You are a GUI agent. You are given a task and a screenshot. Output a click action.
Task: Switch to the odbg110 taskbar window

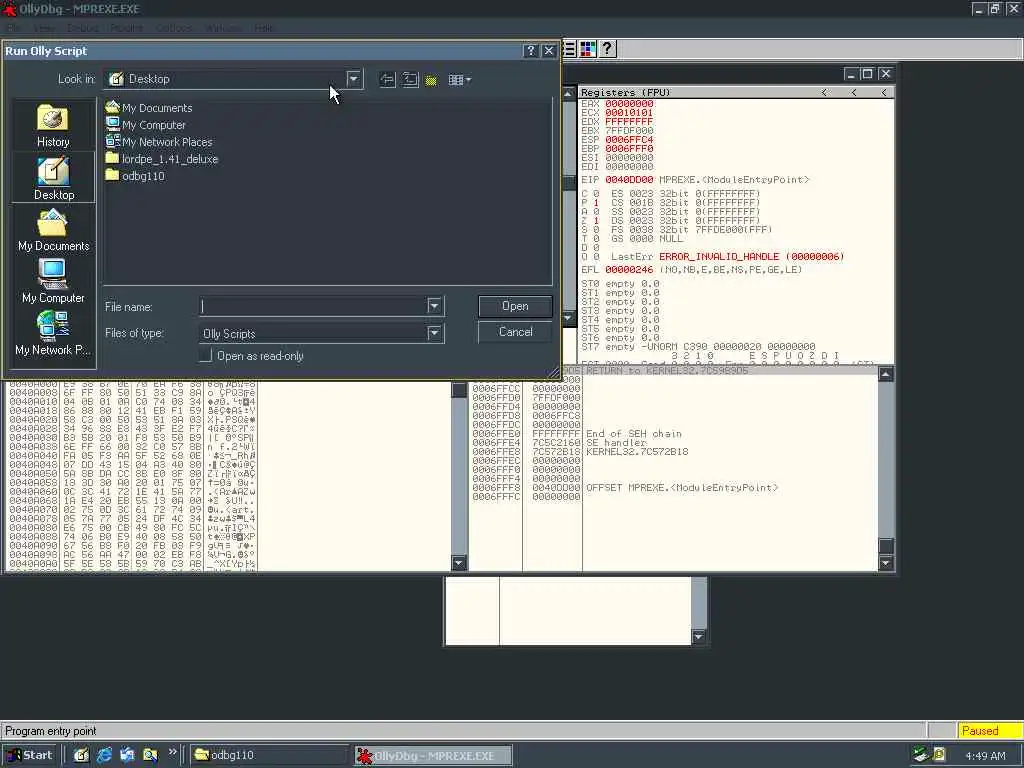pyautogui.click(x=270, y=755)
